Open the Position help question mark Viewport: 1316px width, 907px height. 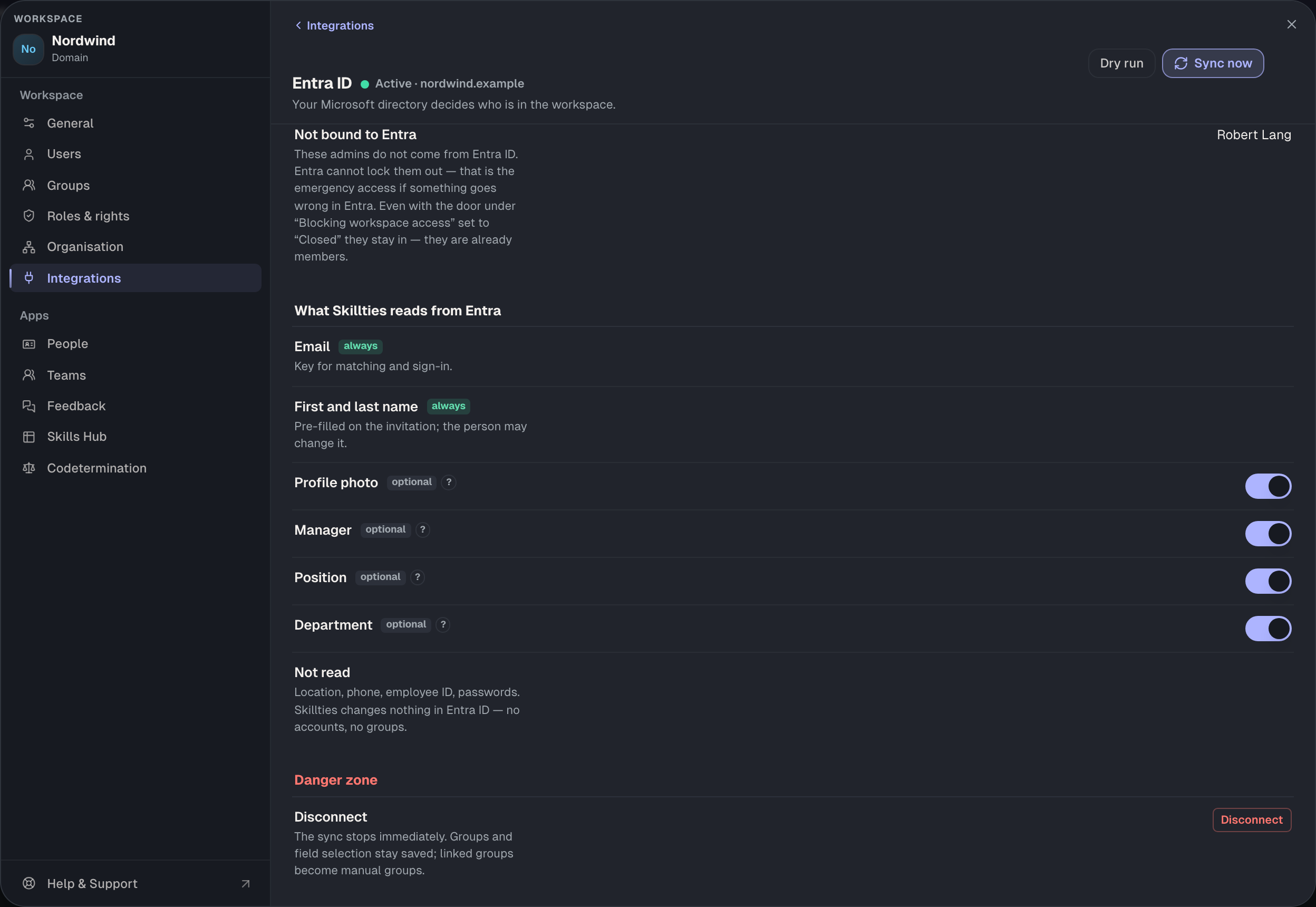coord(418,577)
